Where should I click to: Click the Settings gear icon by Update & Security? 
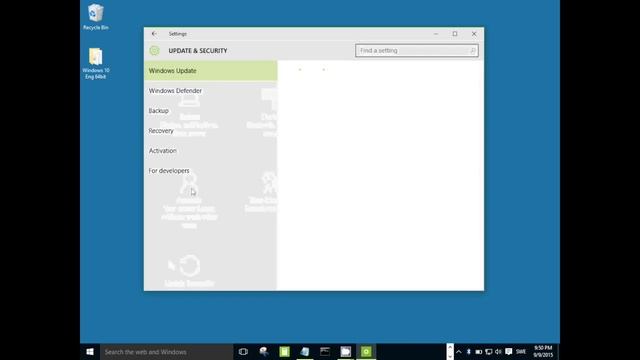point(154,51)
